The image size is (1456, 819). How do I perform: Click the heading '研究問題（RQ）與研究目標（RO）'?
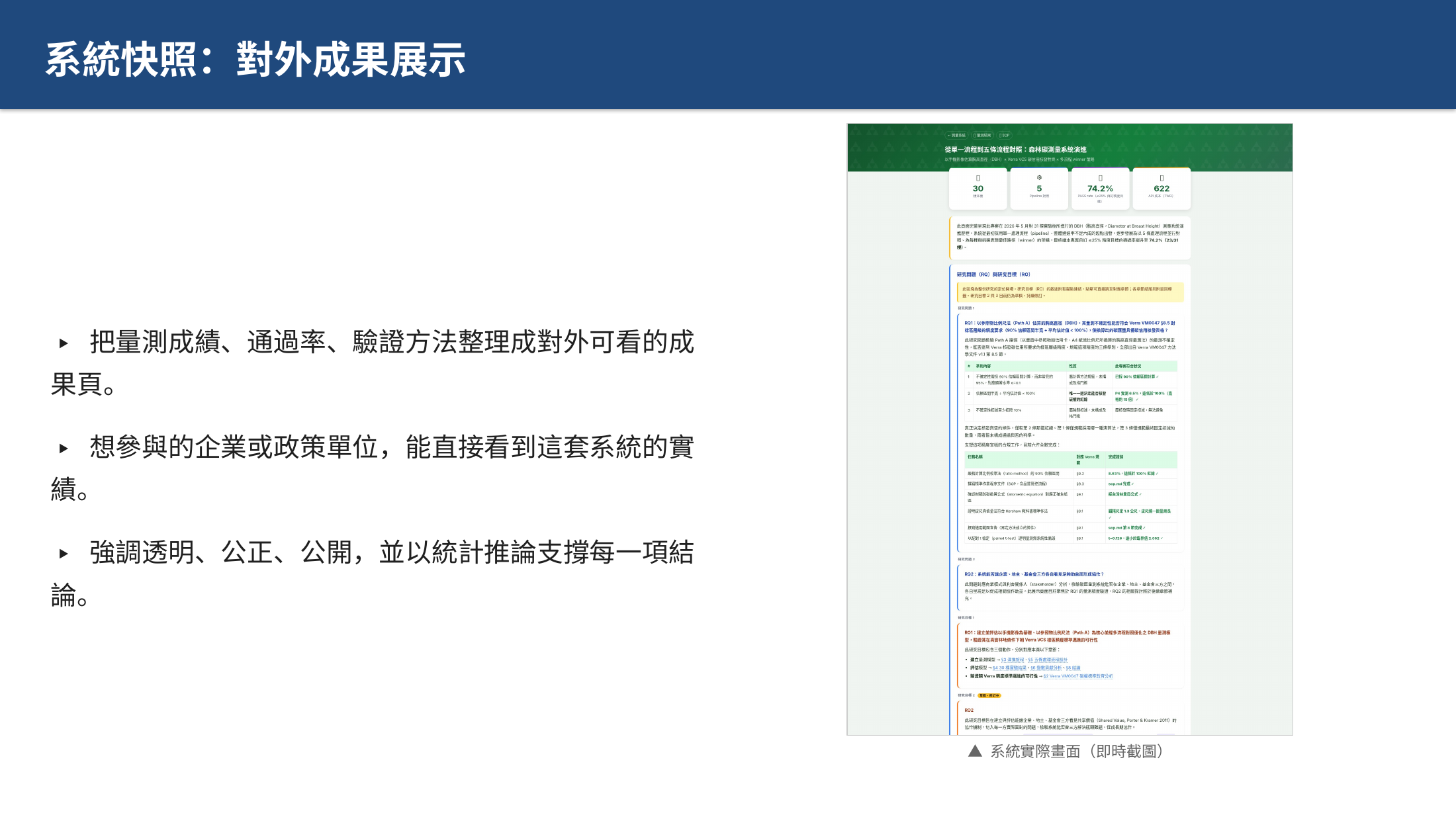coord(993,274)
